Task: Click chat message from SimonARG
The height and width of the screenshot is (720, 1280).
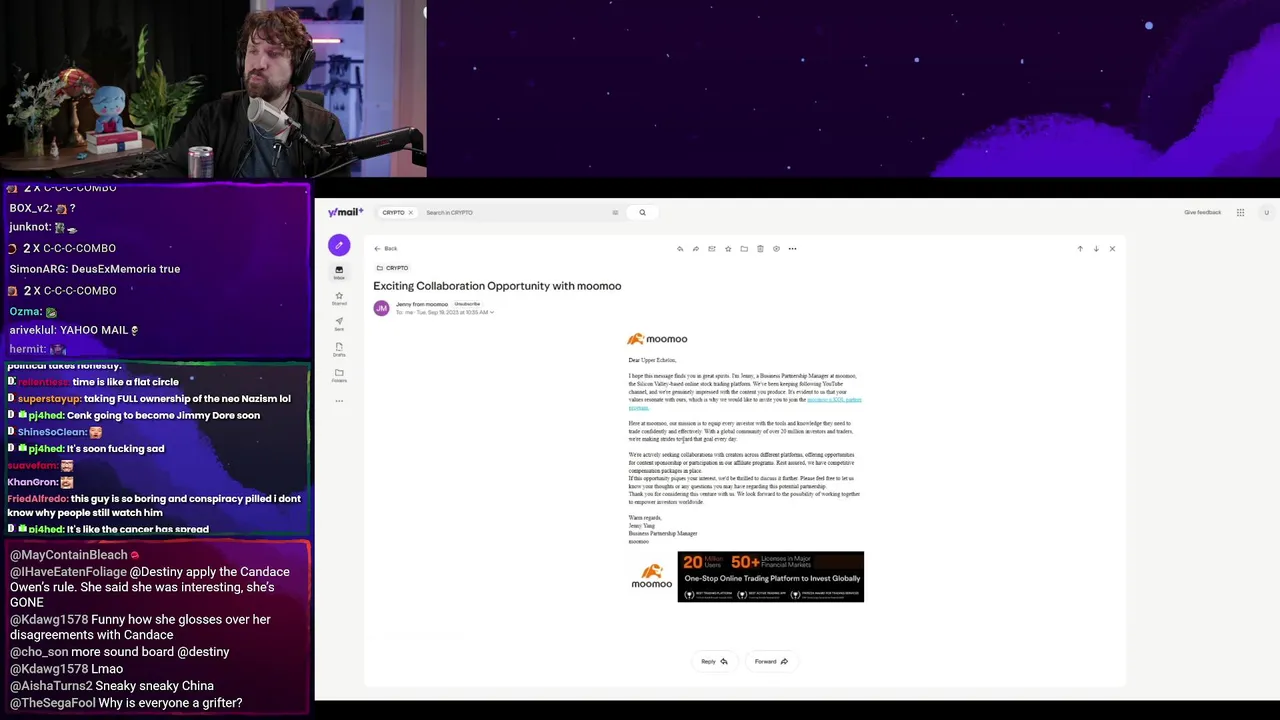Action: [x=95, y=269]
